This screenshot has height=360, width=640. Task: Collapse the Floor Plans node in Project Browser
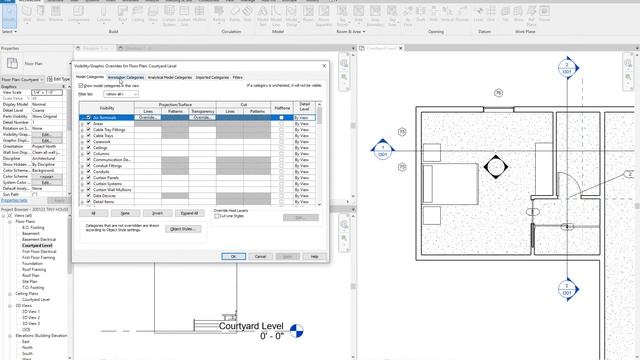(x=10, y=222)
